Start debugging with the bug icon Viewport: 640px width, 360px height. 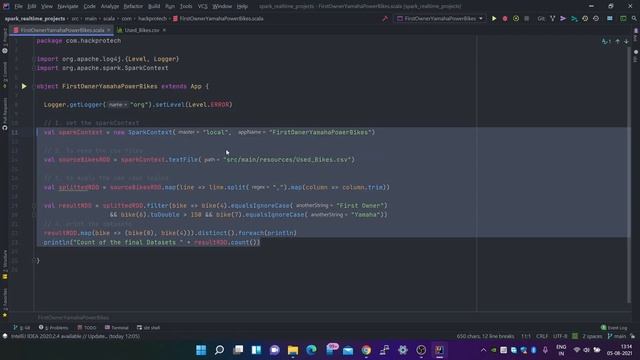point(505,18)
